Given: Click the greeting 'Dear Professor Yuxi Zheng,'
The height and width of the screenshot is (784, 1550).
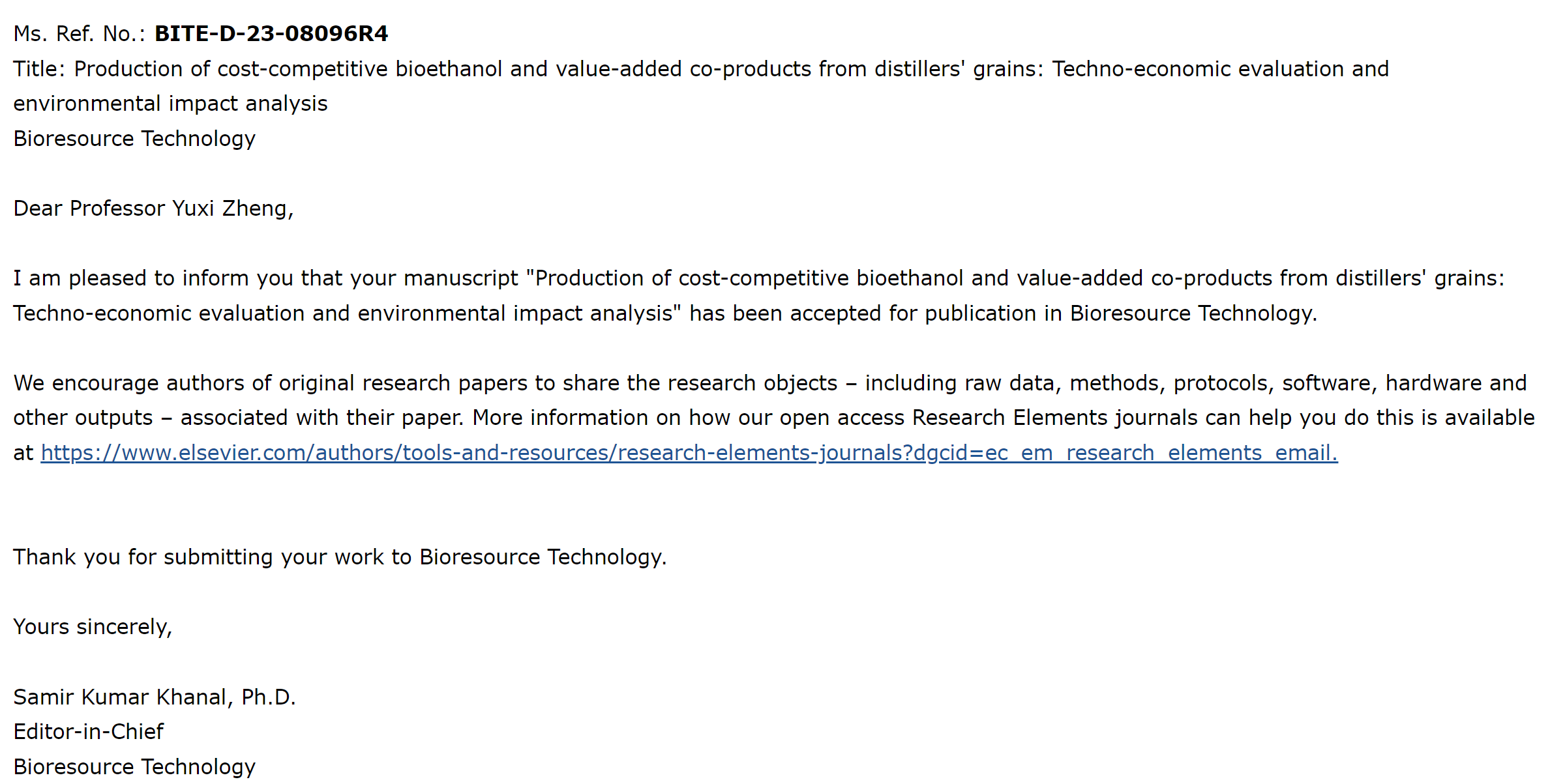Looking at the screenshot, I should pyautogui.click(x=153, y=209).
